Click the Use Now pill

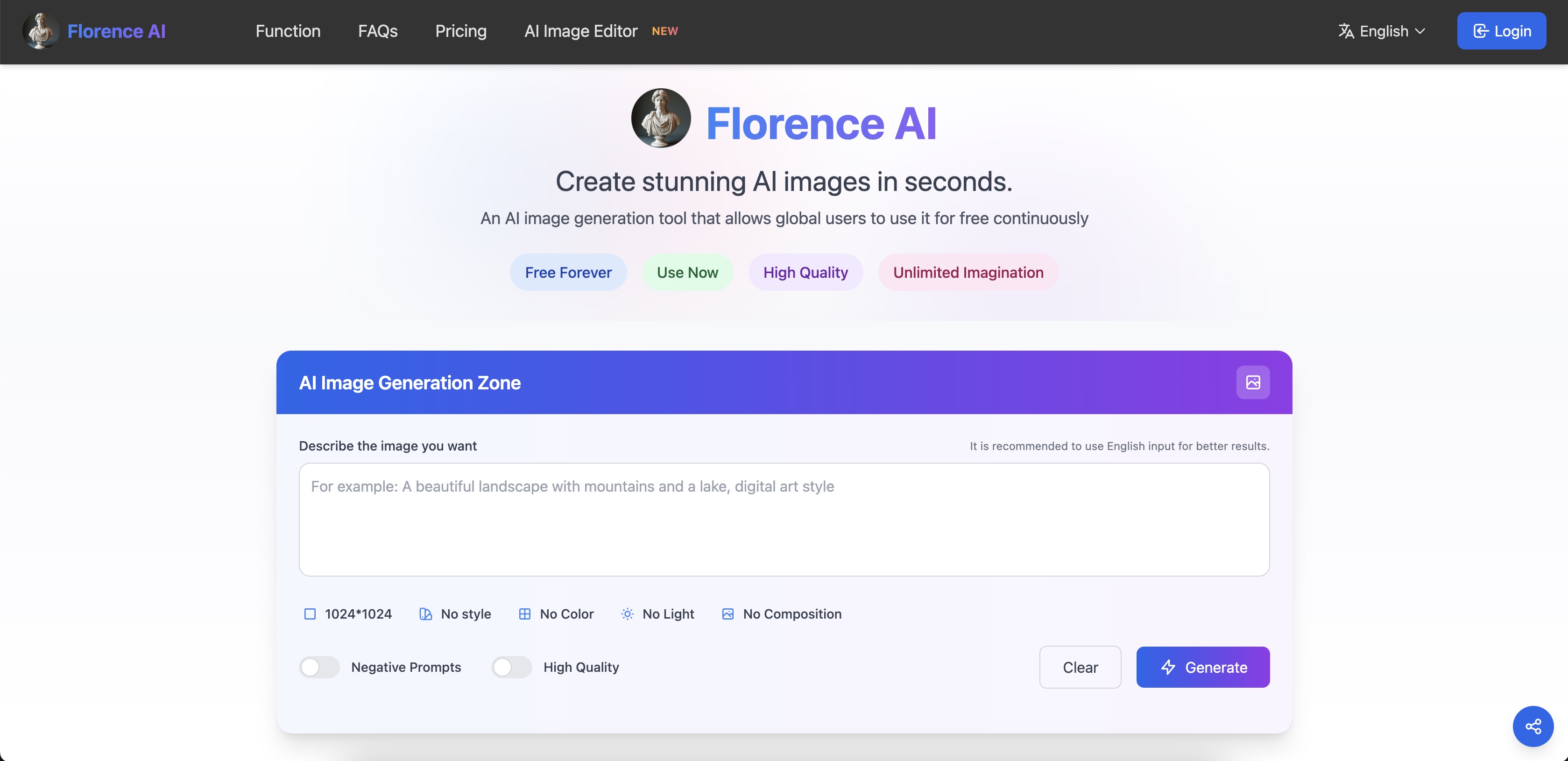687,272
